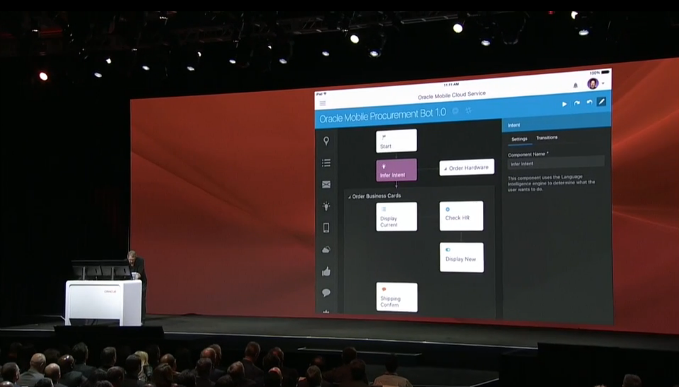679x387 pixels.
Task: Toggle edit mode with the pencil icon
Action: tap(601, 102)
